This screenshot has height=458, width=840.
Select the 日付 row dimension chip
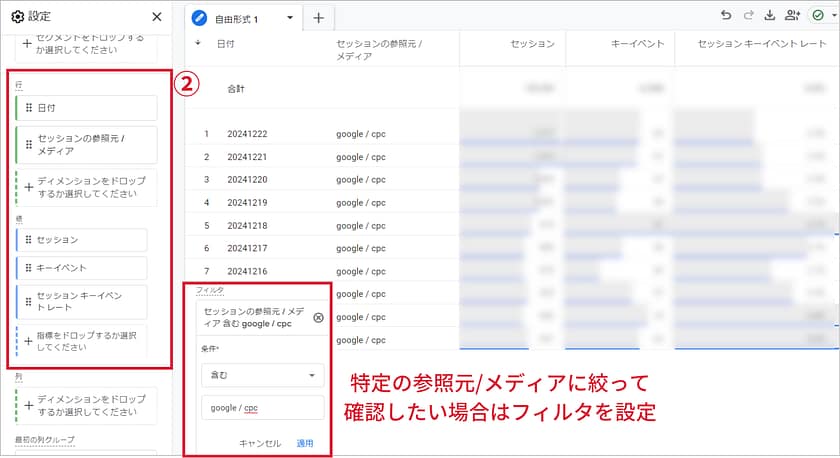(86, 108)
